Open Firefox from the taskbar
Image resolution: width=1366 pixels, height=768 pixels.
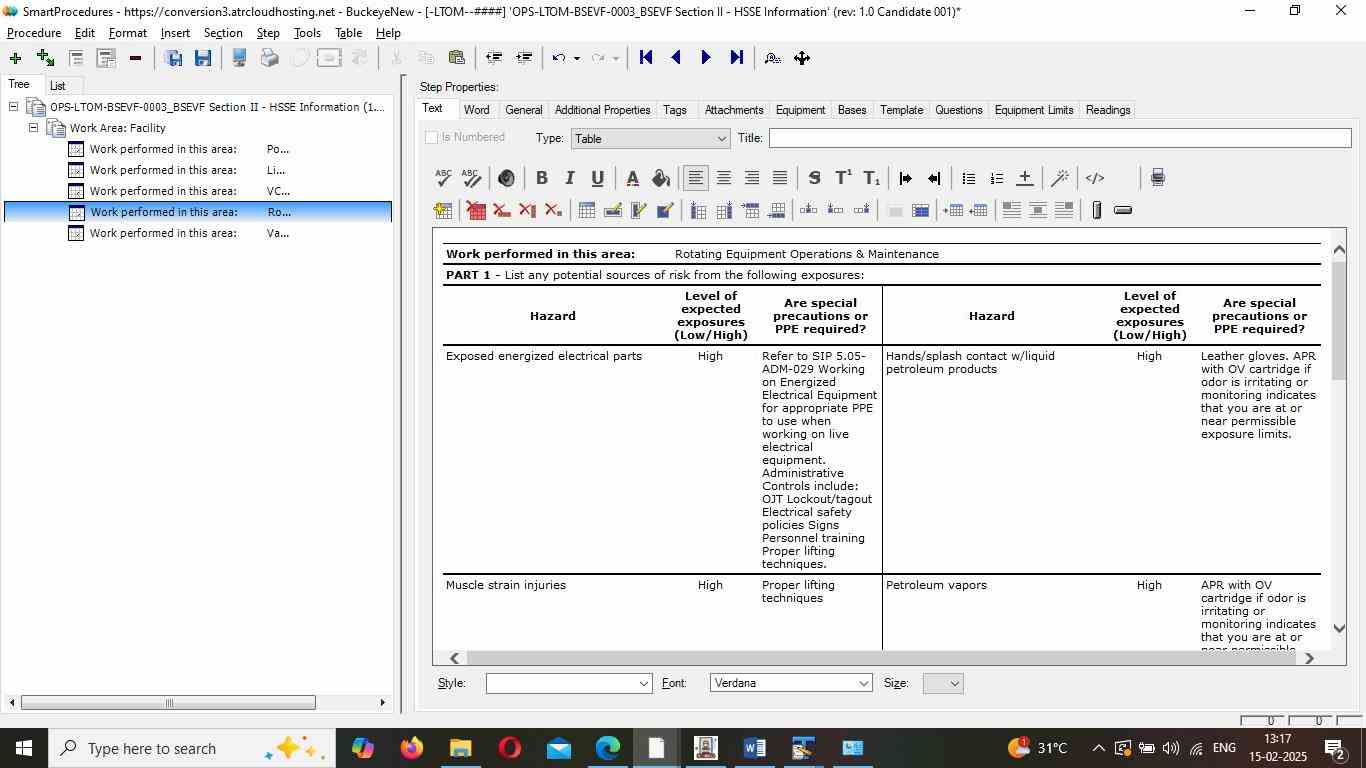411,748
